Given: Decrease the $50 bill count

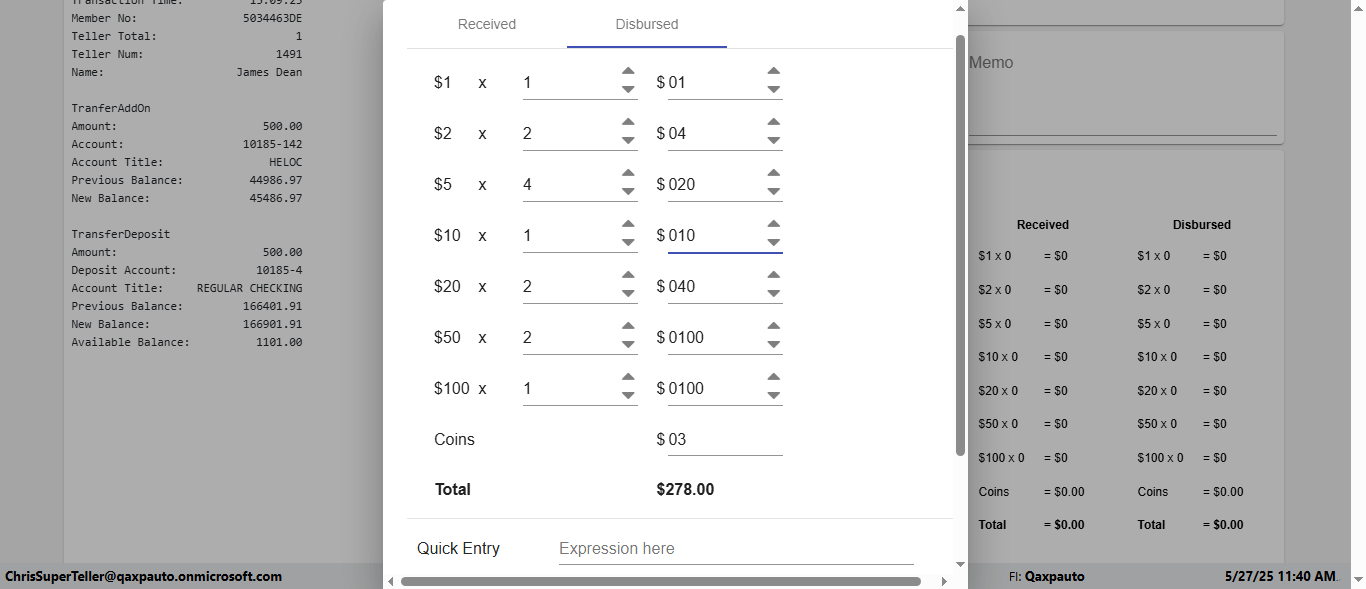Looking at the screenshot, I should point(628,345).
